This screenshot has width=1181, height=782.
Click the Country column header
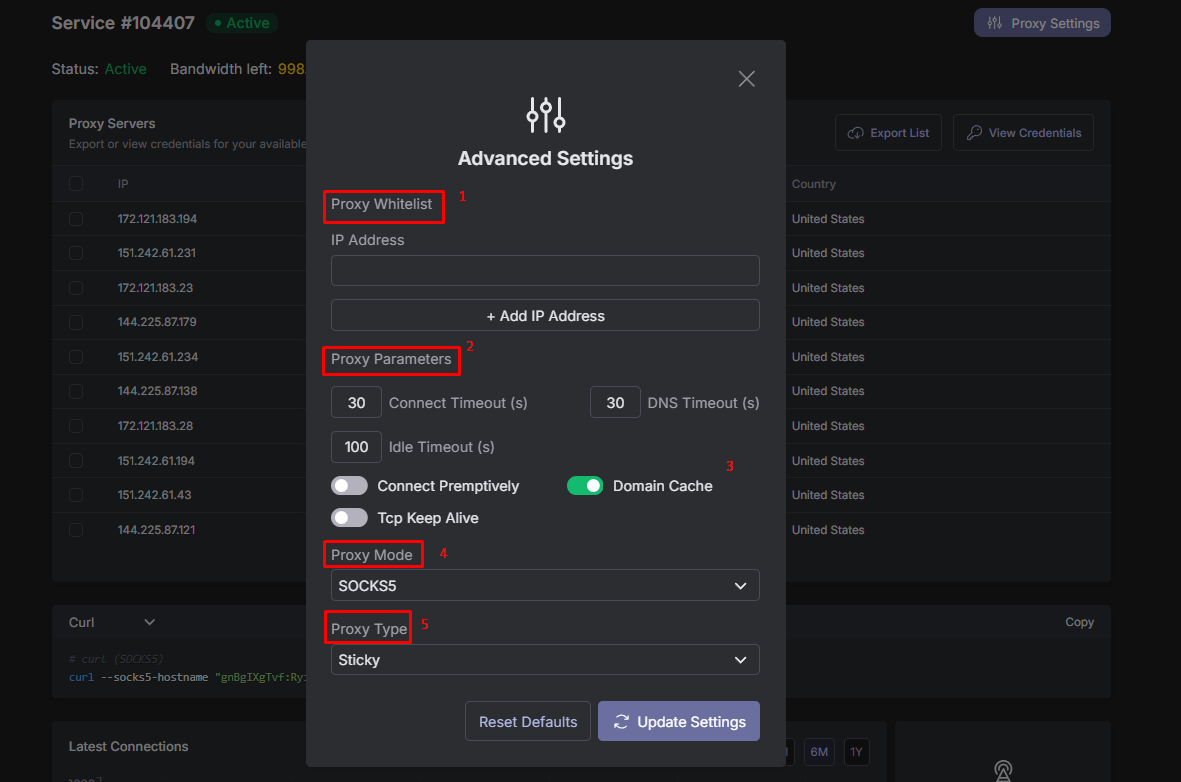(x=813, y=184)
